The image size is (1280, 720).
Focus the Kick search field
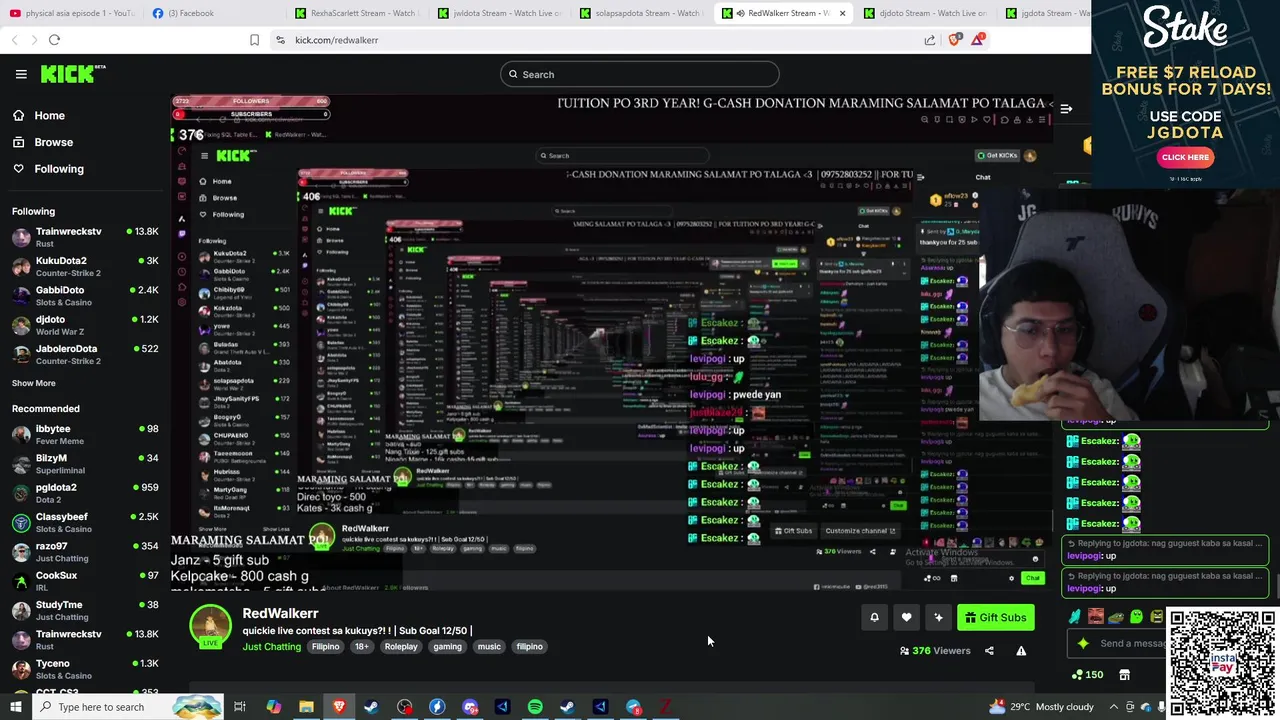[640, 74]
